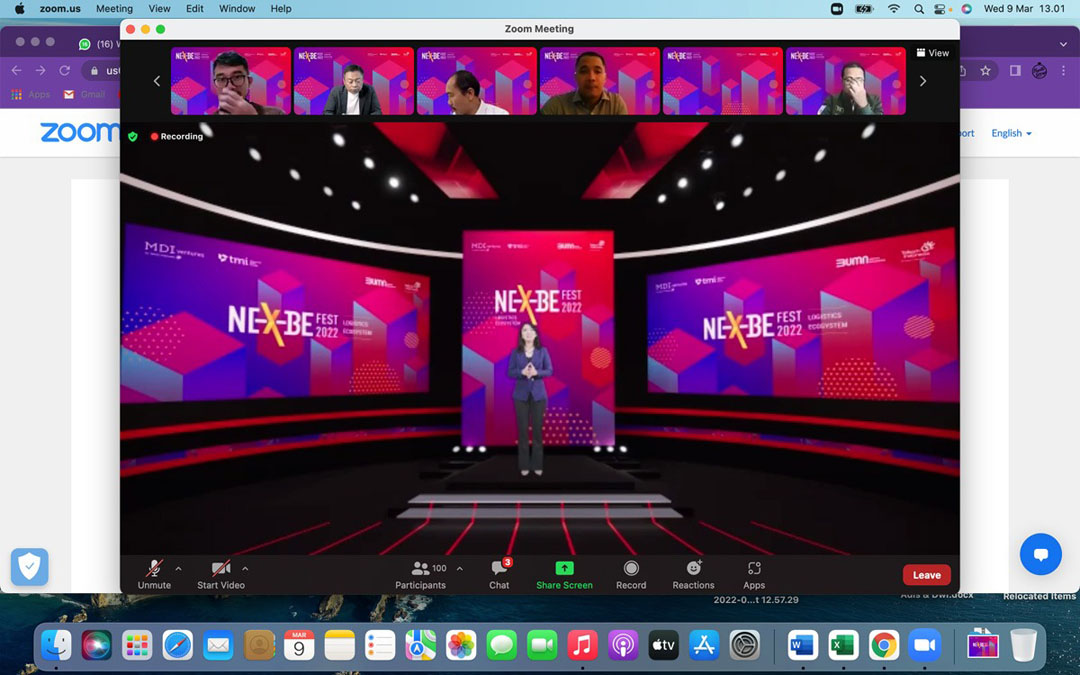This screenshot has height=675, width=1080.
Task: Open the English language dropdown in Chrome
Action: (x=1011, y=133)
